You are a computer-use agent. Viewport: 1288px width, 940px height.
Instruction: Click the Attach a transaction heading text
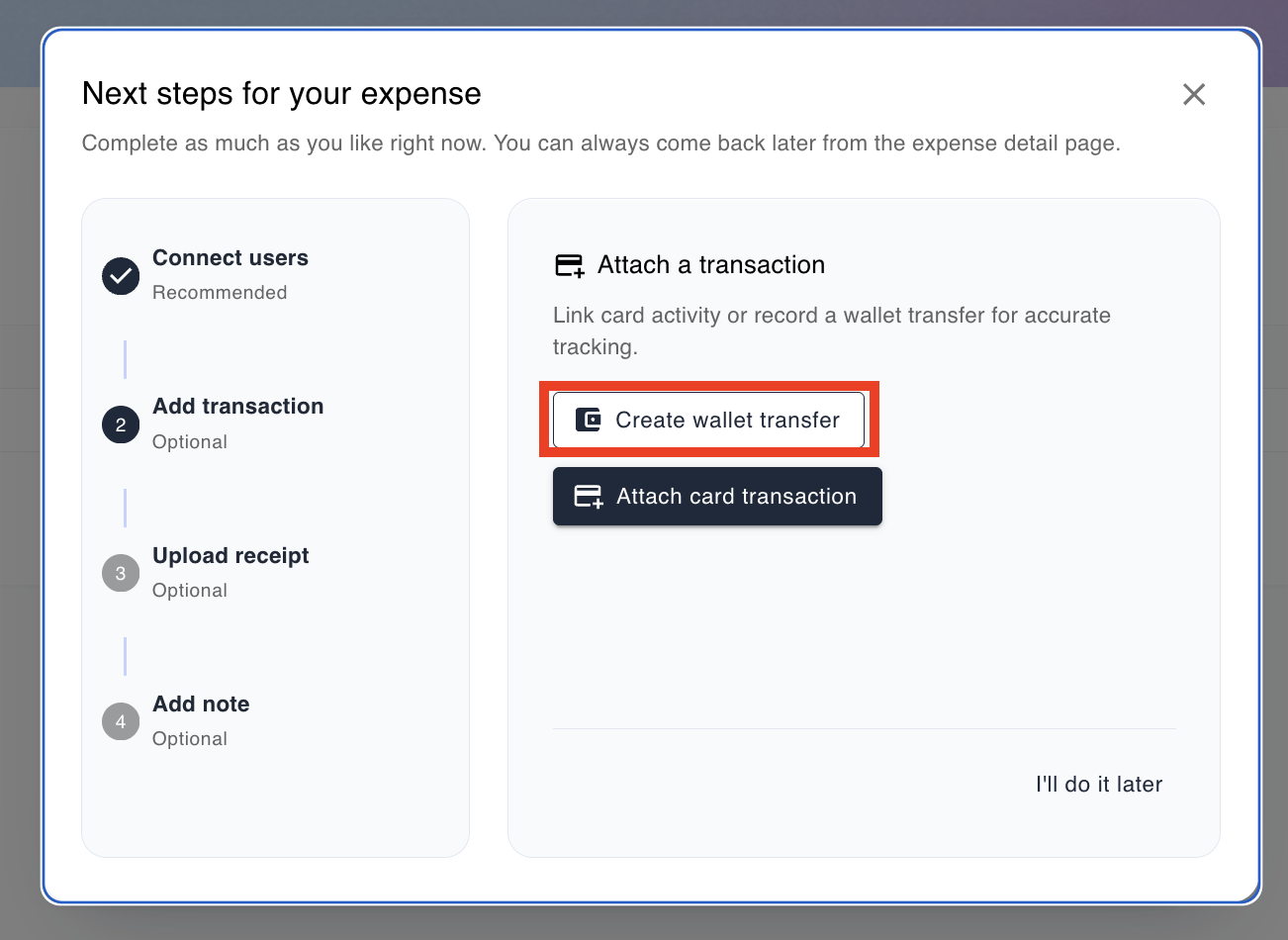[x=710, y=265]
